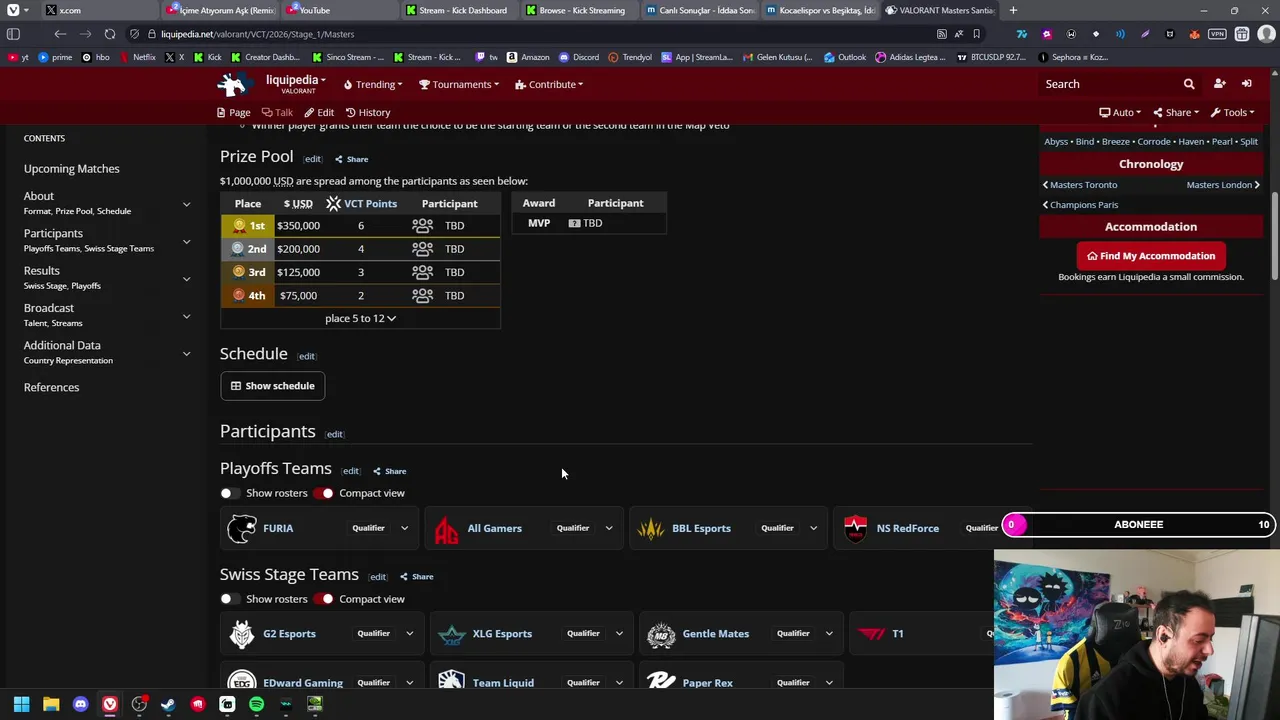Open the Broadcast section in contents

(49, 308)
